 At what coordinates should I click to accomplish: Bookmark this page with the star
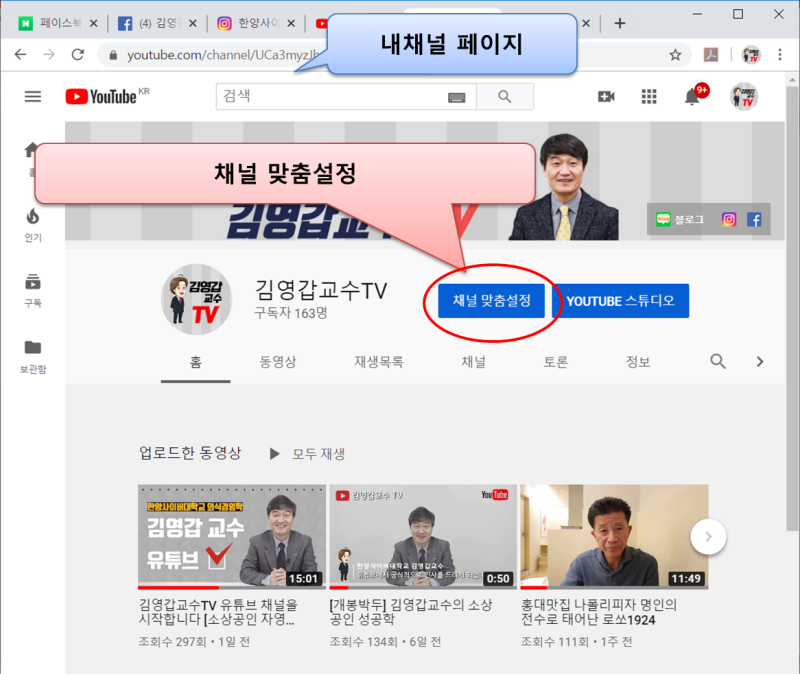(675, 55)
